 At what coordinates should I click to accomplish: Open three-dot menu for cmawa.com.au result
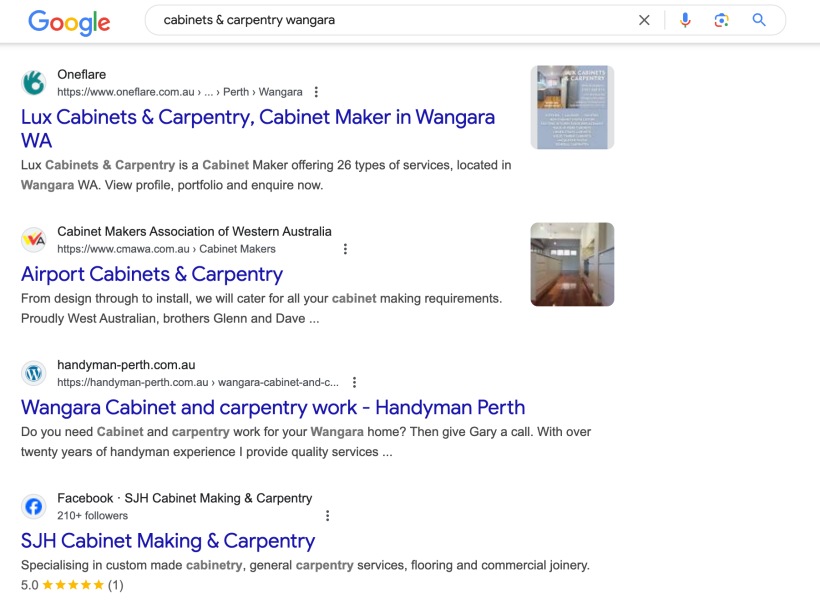click(345, 249)
